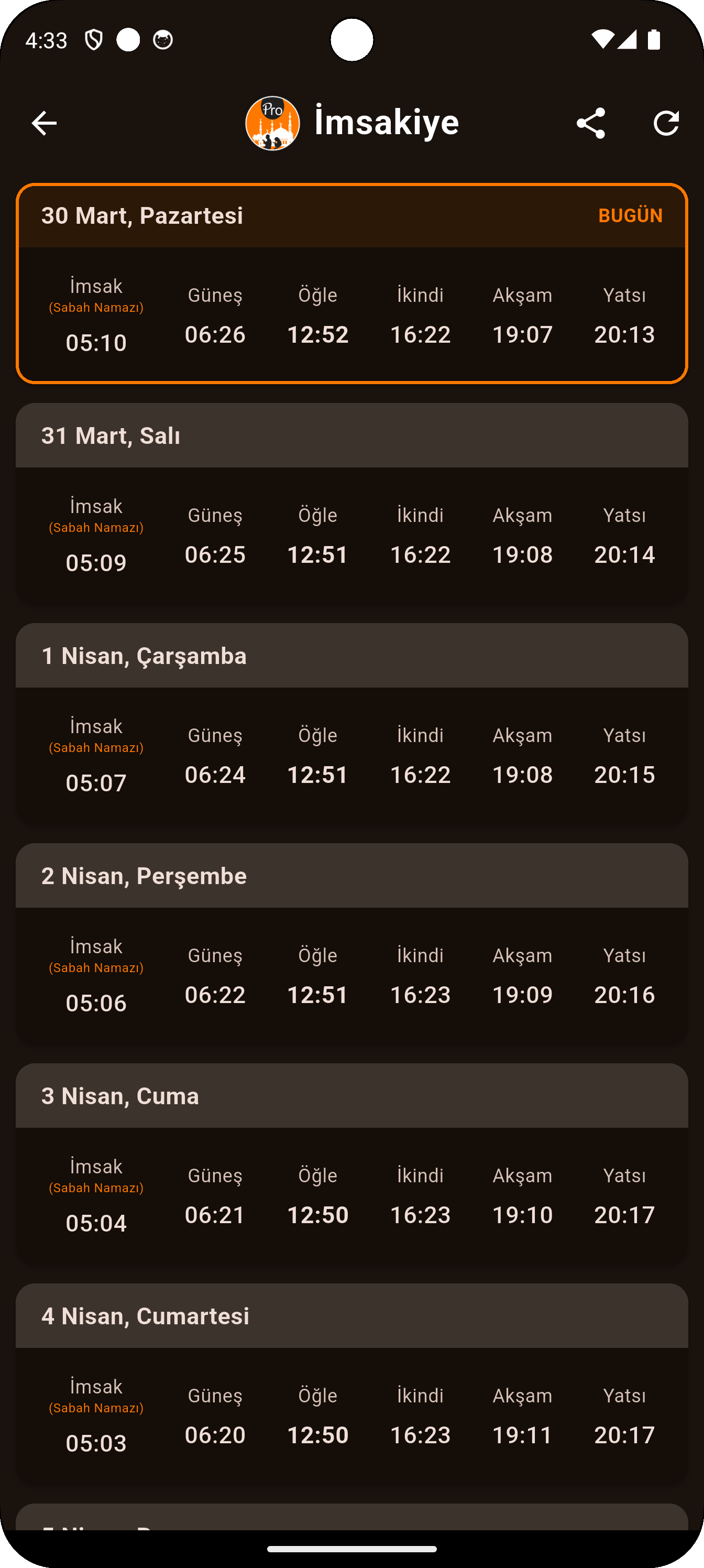The width and height of the screenshot is (704, 1568).
Task: Tap the back arrow icon
Action: tap(44, 123)
